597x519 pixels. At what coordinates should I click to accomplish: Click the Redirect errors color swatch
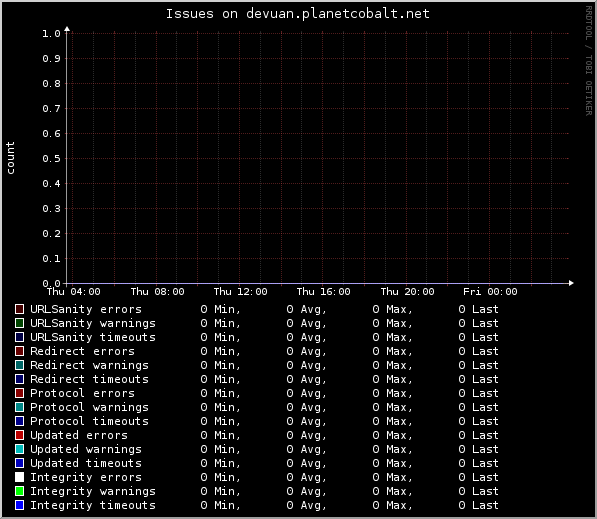click(x=19, y=351)
